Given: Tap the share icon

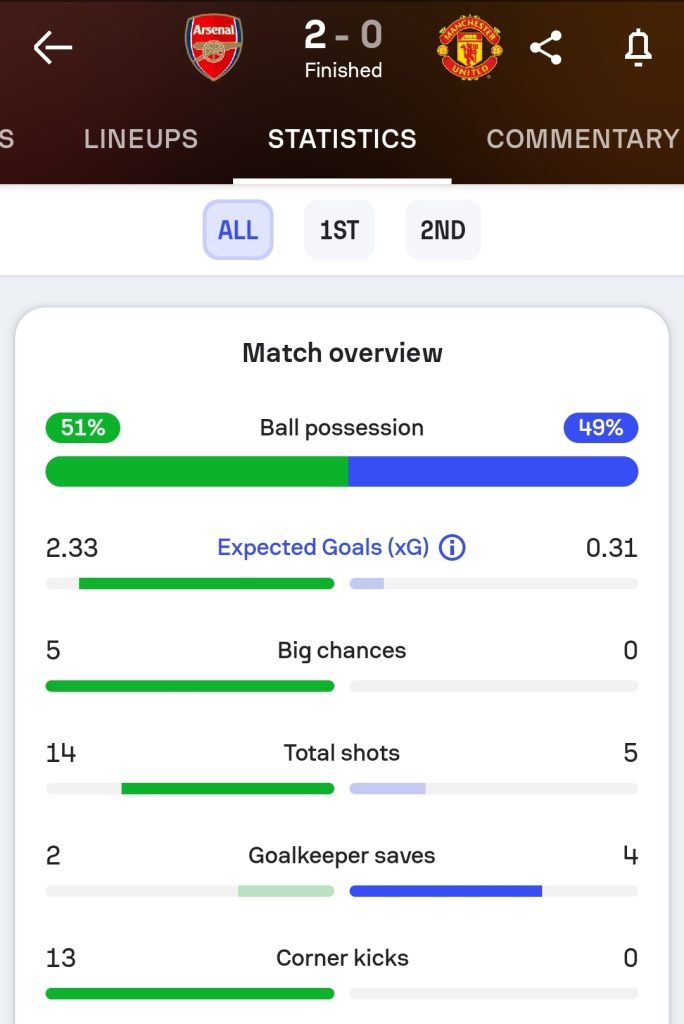Looking at the screenshot, I should [x=546, y=48].
